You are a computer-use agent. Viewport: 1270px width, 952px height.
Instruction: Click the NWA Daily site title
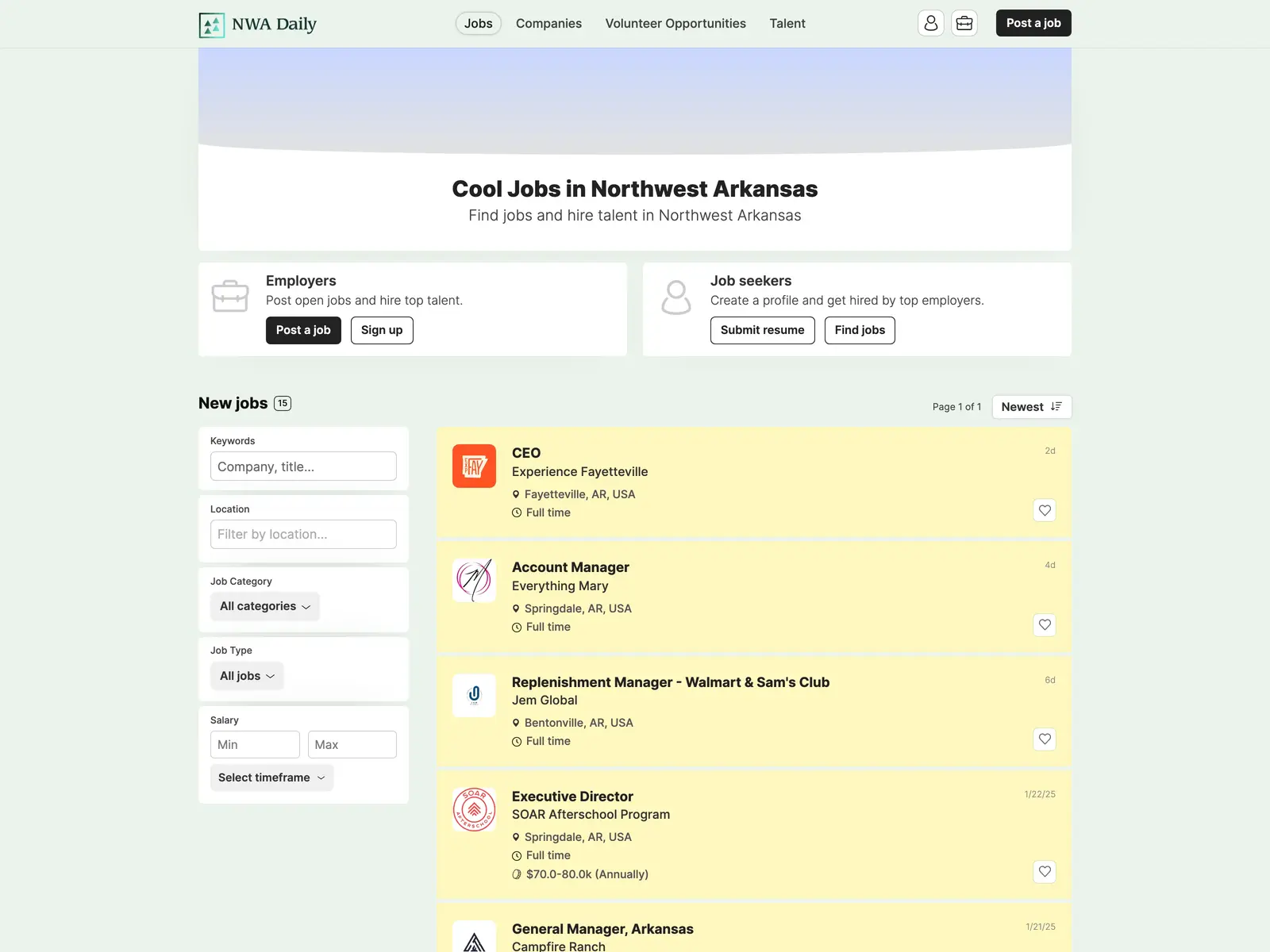274,25
